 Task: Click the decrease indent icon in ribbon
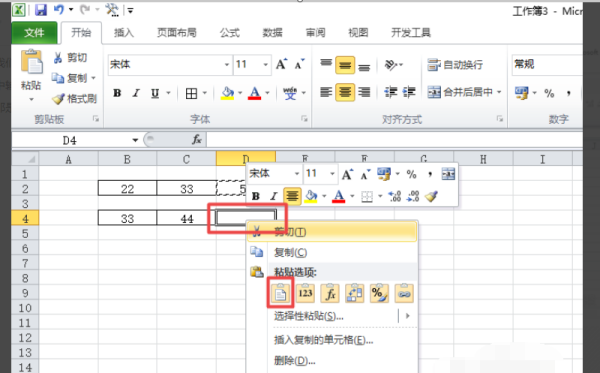(x=391, y=92)
